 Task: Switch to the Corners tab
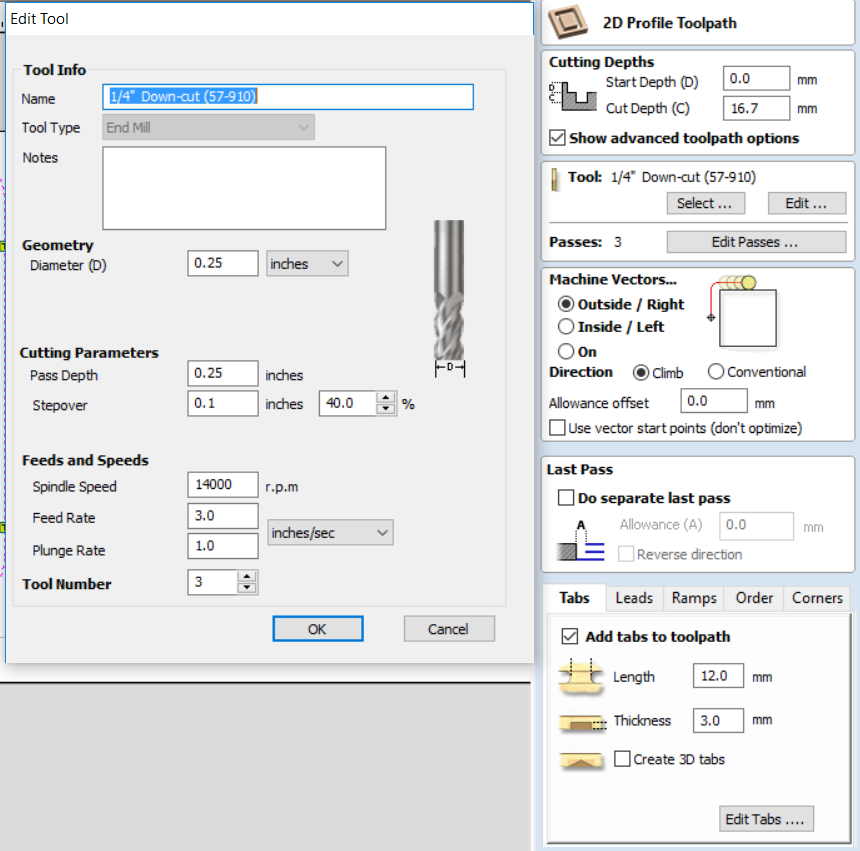point(817,598)
